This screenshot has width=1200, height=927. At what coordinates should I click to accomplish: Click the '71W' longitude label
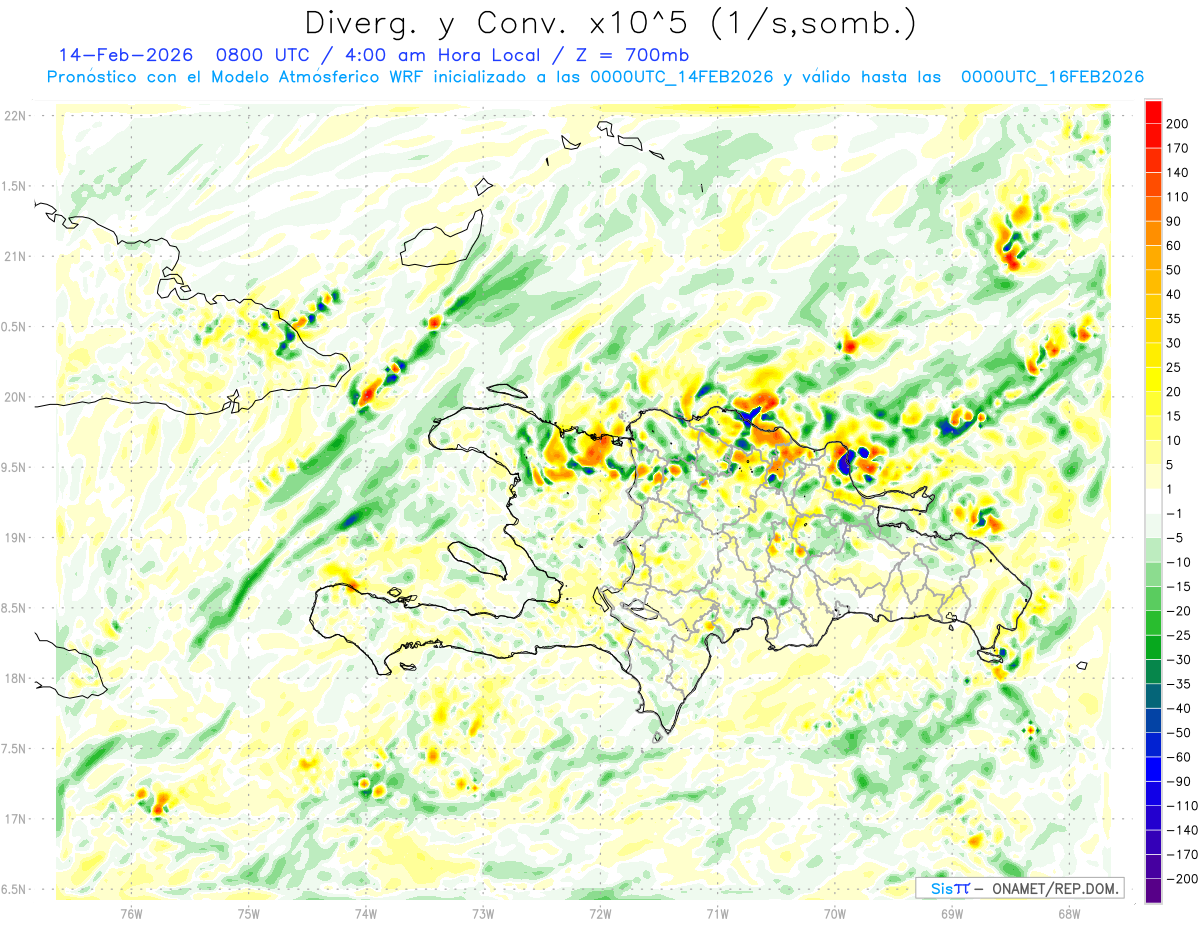tap(717, 914)
